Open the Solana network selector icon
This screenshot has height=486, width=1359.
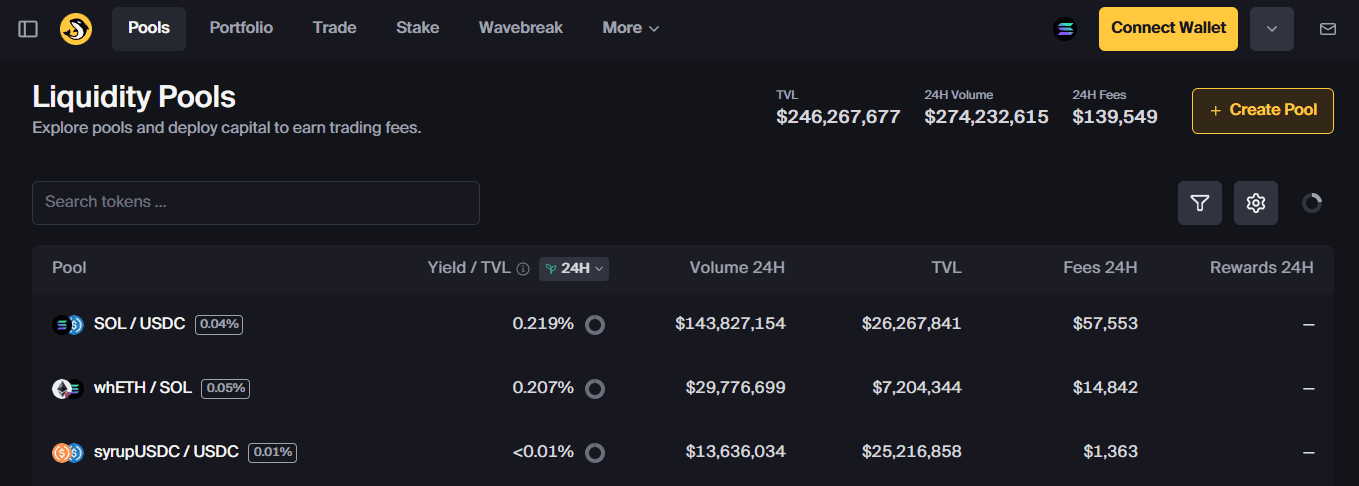click(1065, 29)
